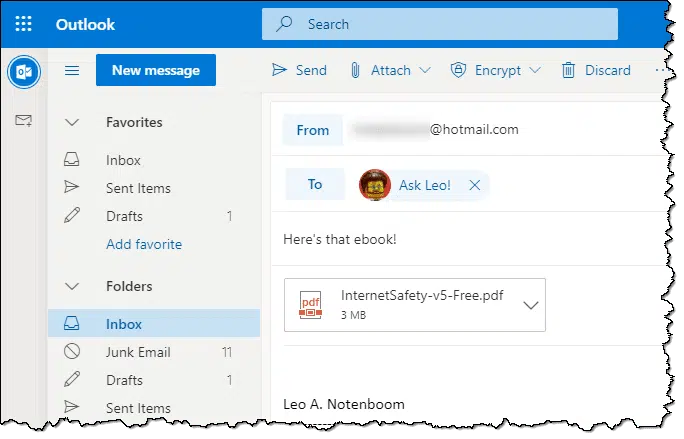The width and height of the screenshot is (684, 439).
Task: Open the app launcher grid icon
Action: tap(24, 24)
